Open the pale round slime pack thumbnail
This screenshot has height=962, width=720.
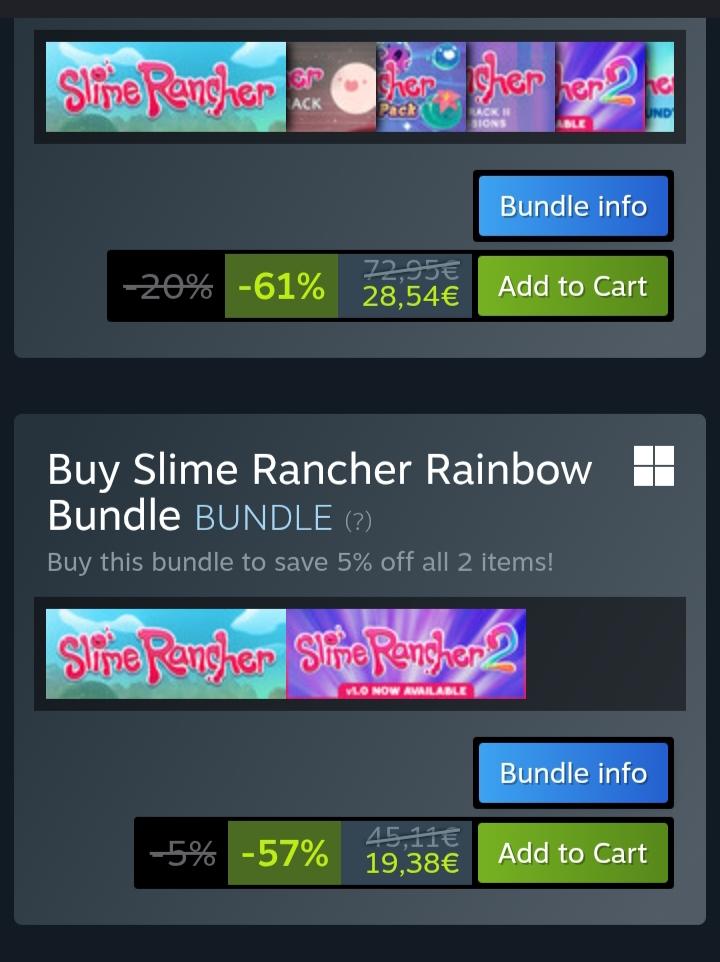[331, 87]
